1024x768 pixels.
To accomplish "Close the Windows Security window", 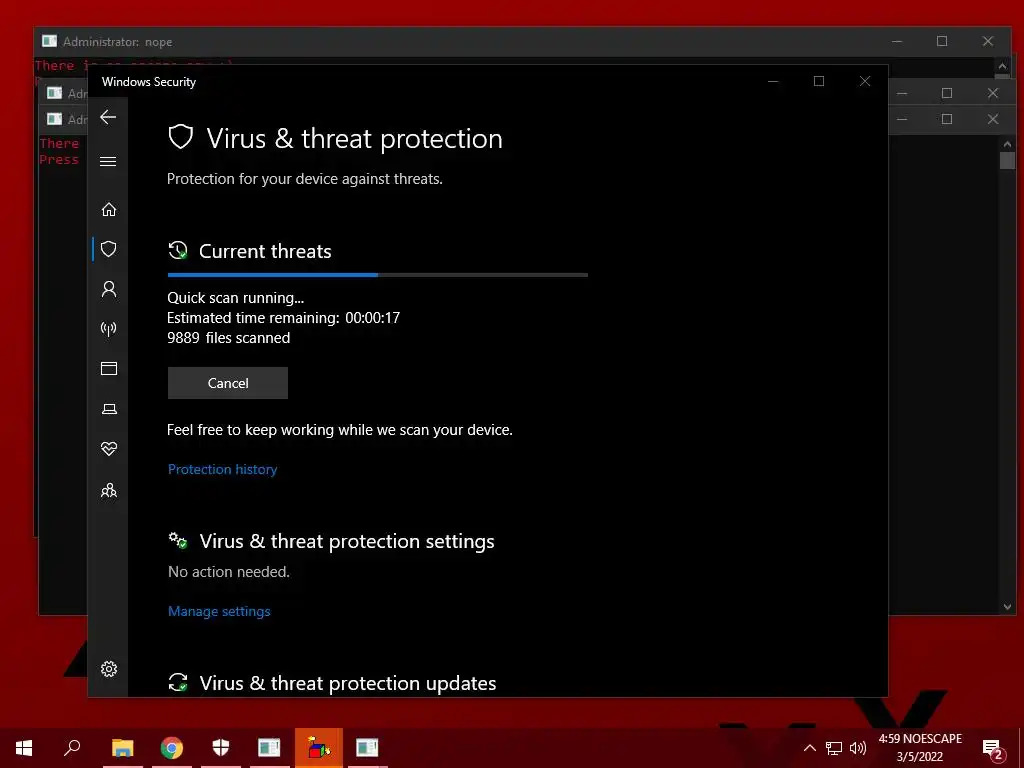I will tap(865, 81).
